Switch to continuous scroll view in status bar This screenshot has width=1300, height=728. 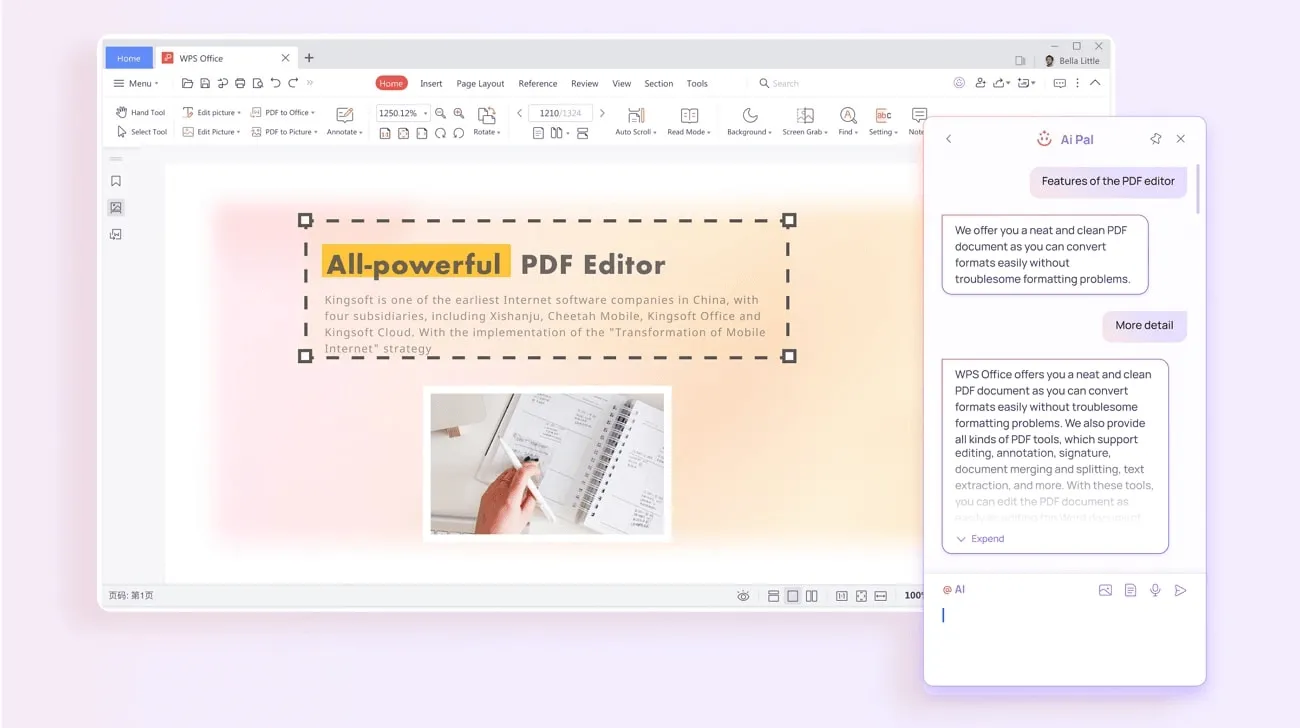pos(773,595)
